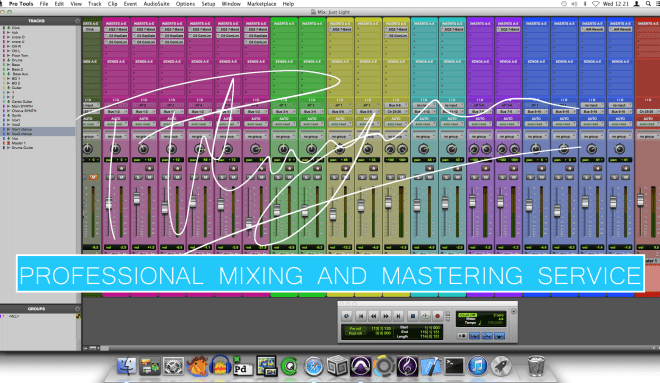
Task: Toggle the Pre-roll button in the Transport
Action: click(356, 328)
